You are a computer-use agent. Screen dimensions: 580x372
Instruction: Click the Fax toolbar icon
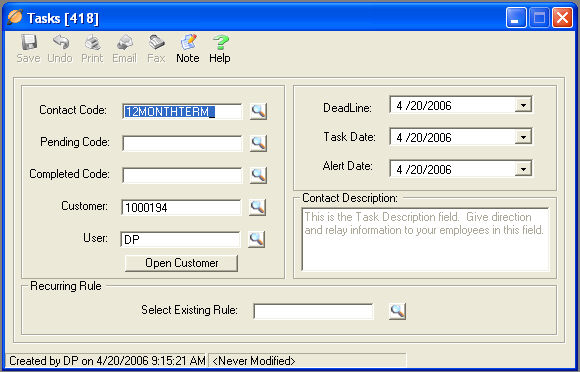(x=156, y=48)
